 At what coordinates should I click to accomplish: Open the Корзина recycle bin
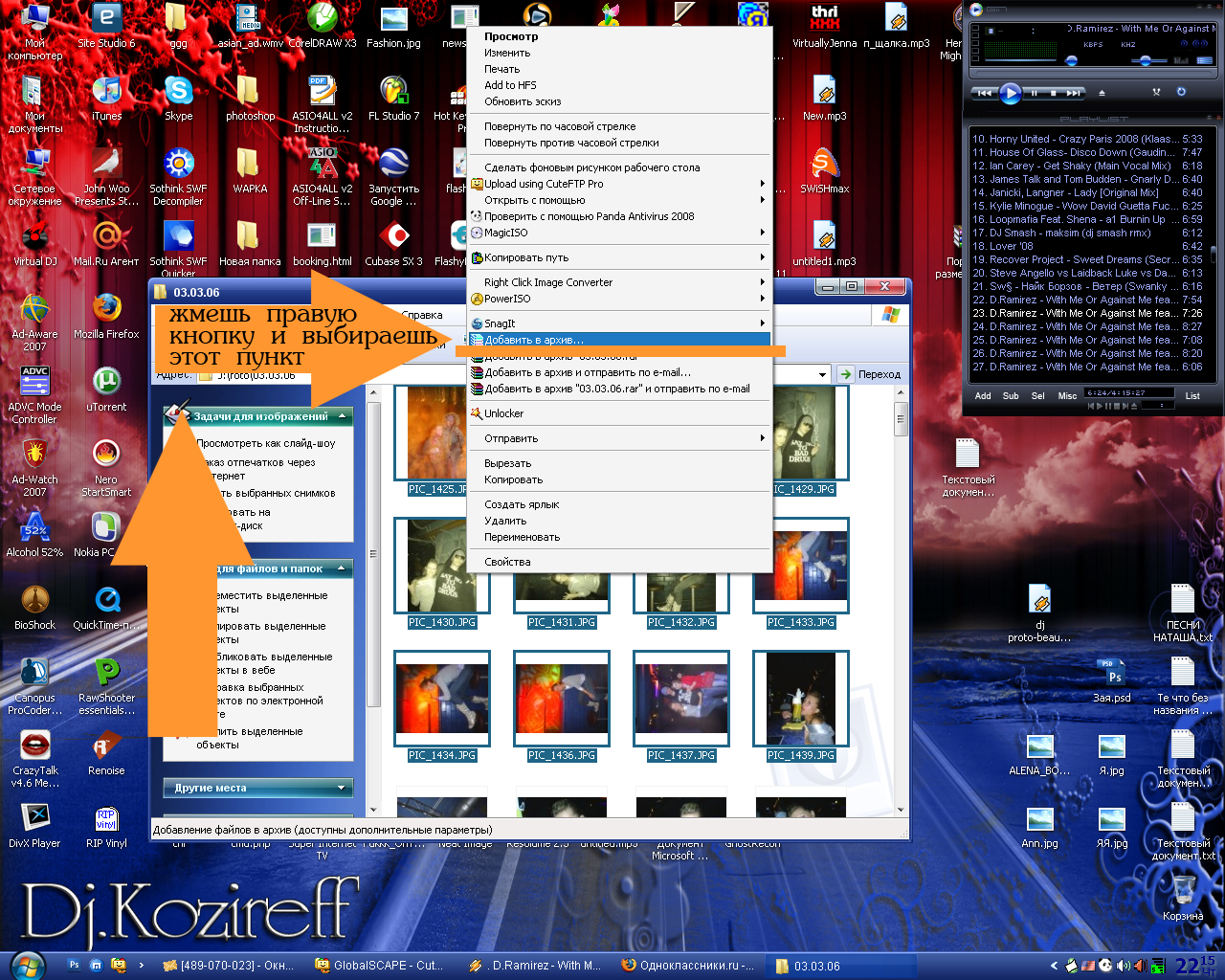tap(1183, 899)
